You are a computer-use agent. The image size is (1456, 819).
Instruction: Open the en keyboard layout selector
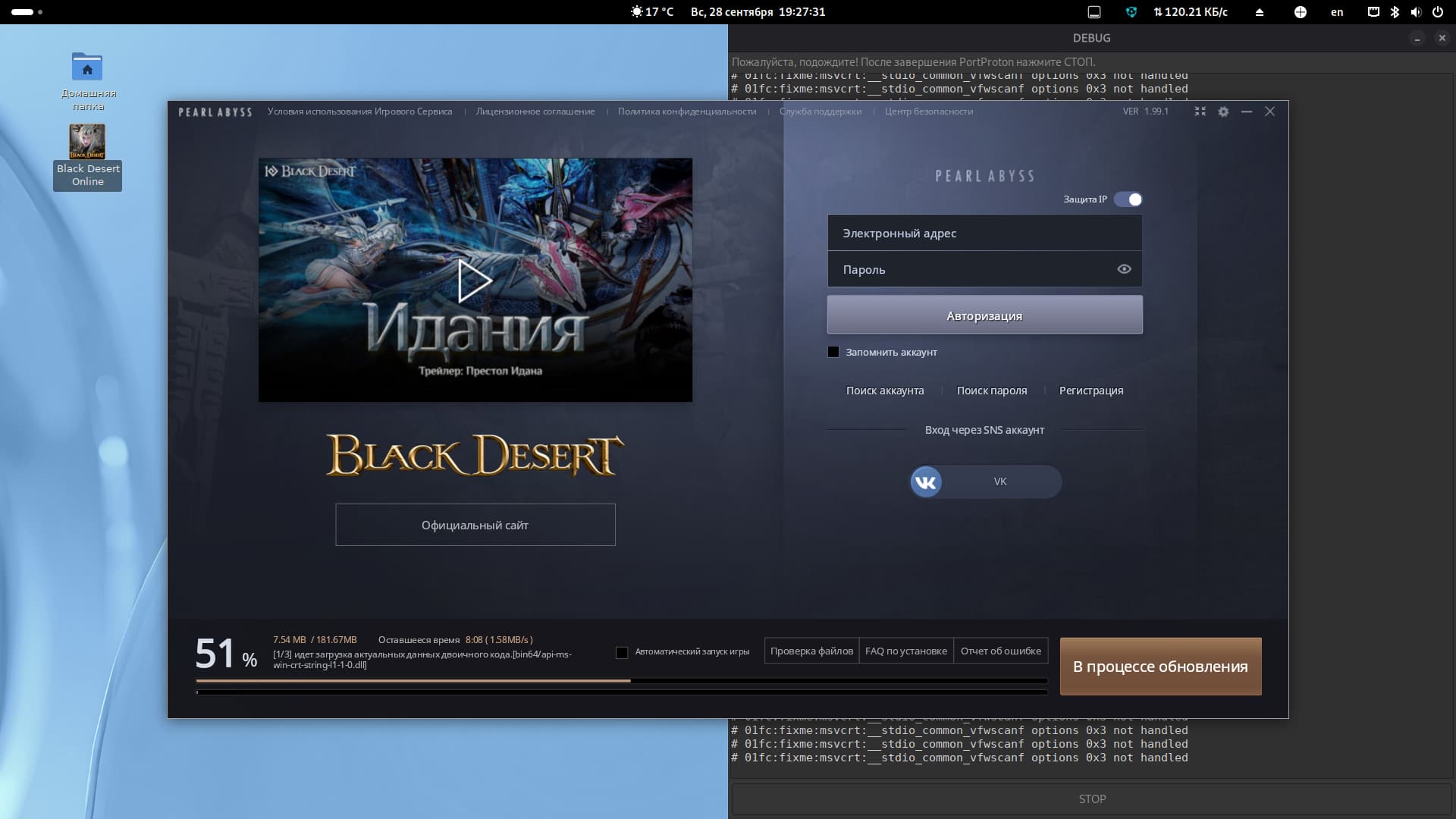tap(1337, 12)
